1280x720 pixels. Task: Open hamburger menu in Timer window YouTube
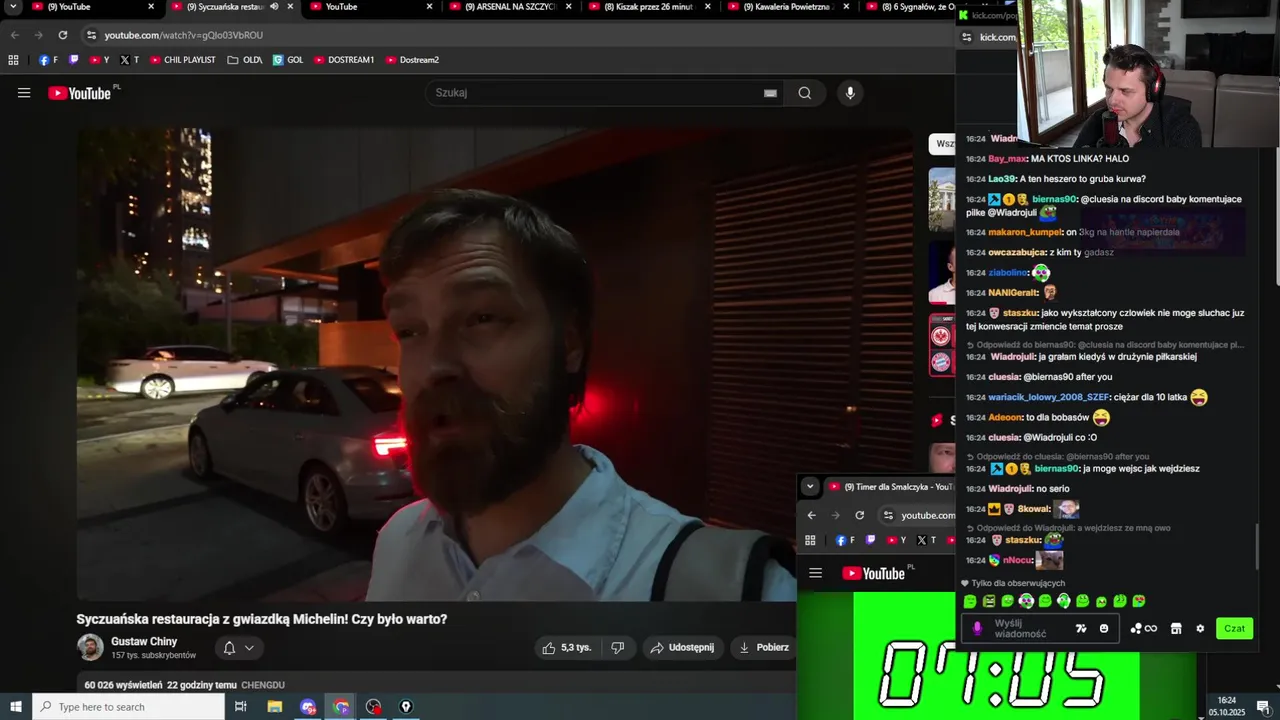pyautogui.click(x=815, y=573)
